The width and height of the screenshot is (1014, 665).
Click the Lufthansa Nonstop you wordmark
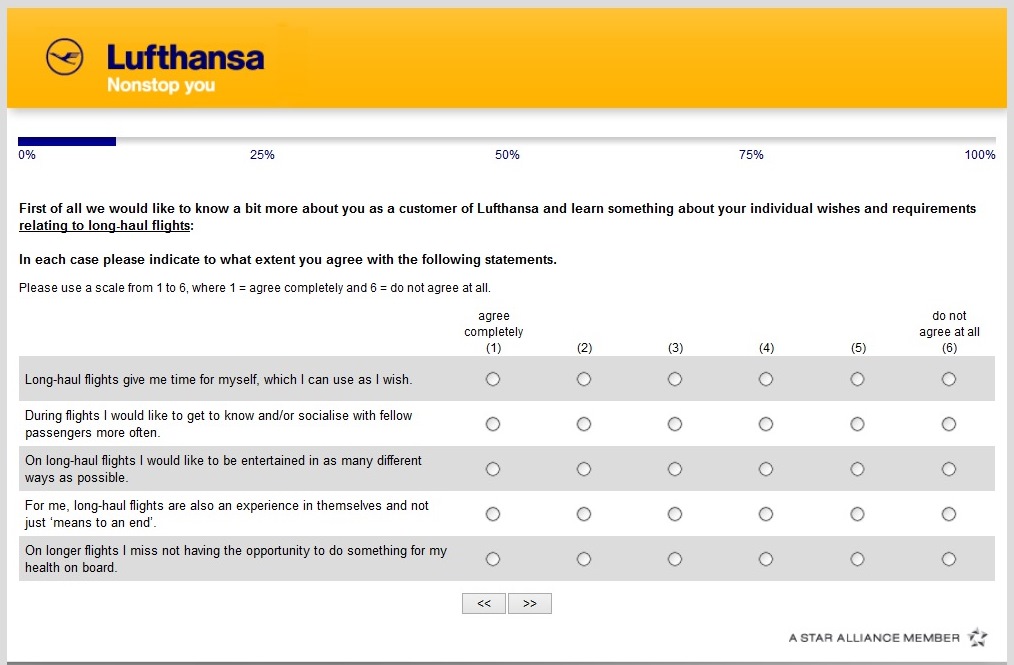pos(185,68)
